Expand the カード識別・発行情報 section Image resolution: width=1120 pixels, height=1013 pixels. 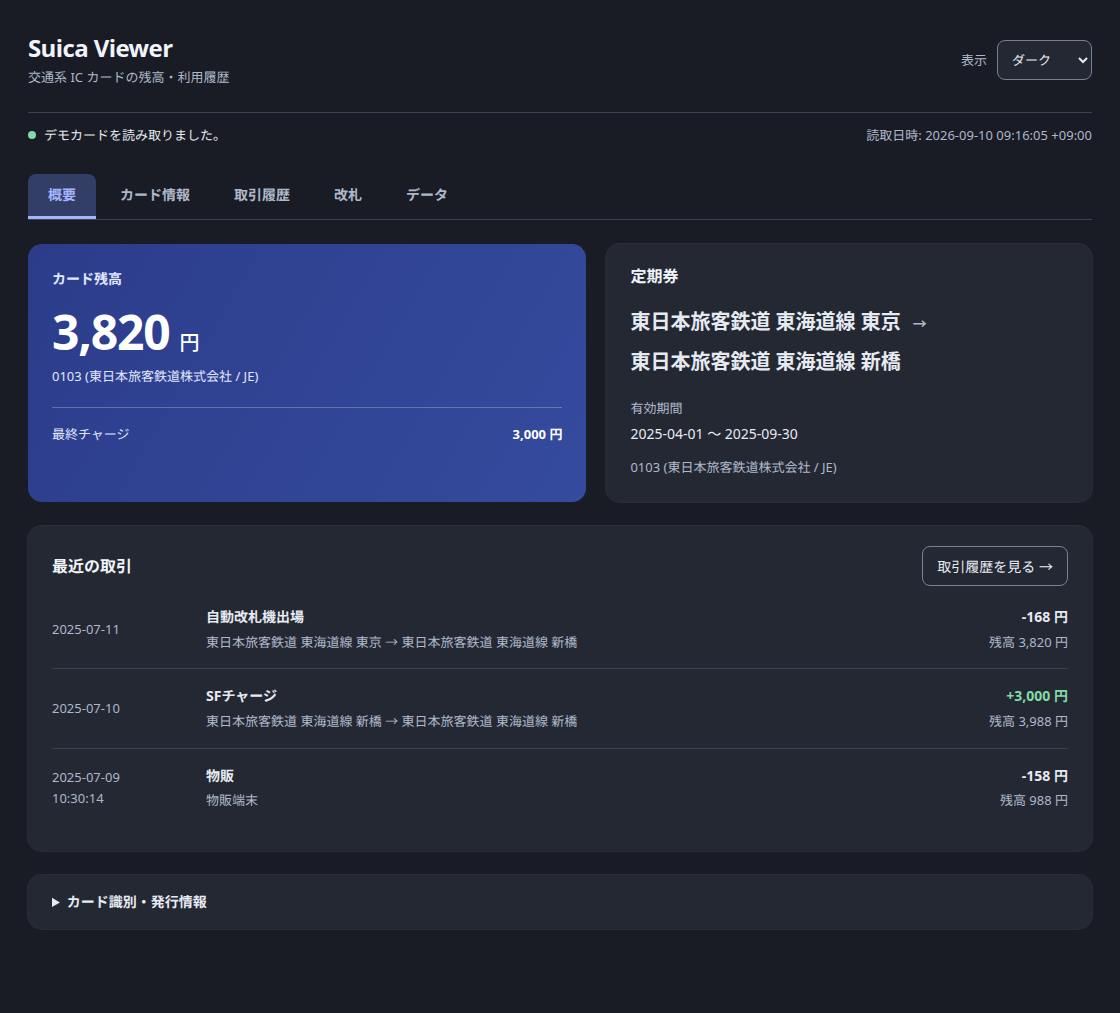559,902
